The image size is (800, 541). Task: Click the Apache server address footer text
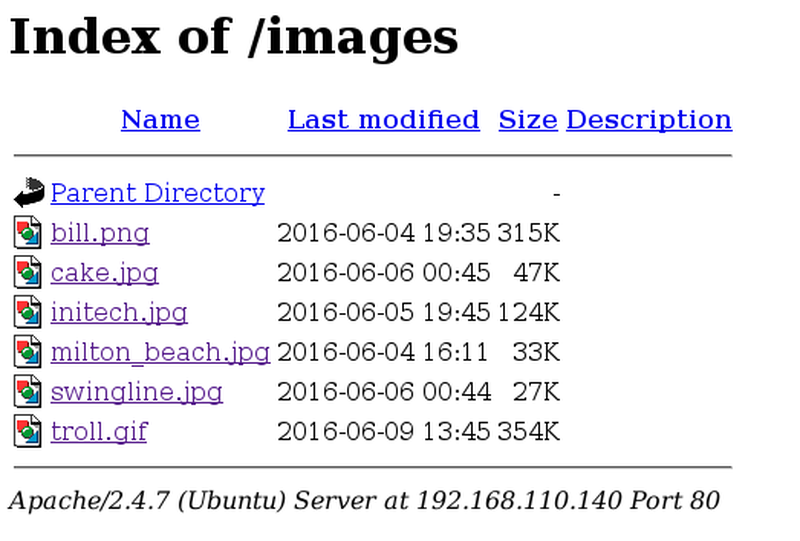point(363,499)
